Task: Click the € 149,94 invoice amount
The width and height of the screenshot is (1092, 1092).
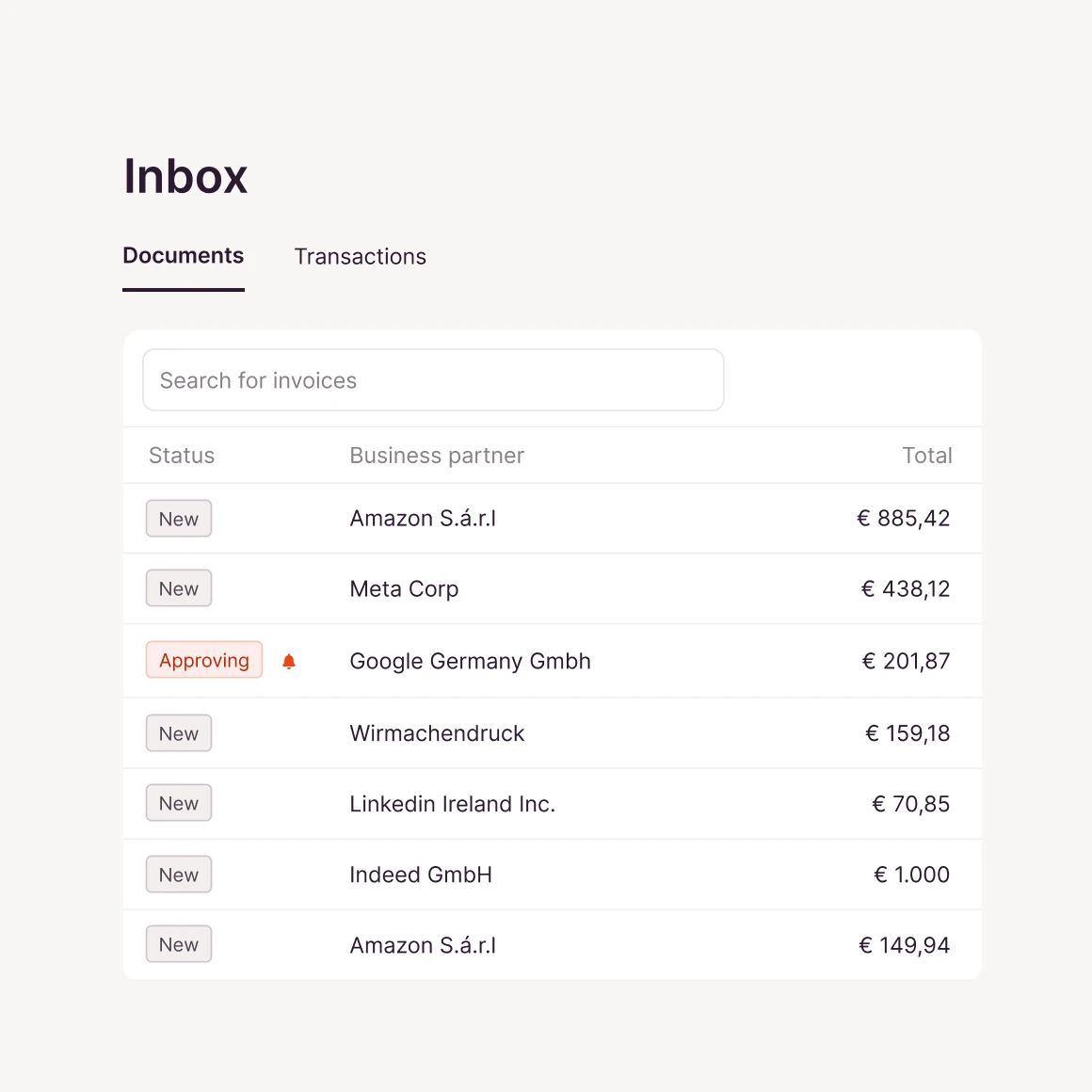Action: pyautogui.click(x=905, y=946)
